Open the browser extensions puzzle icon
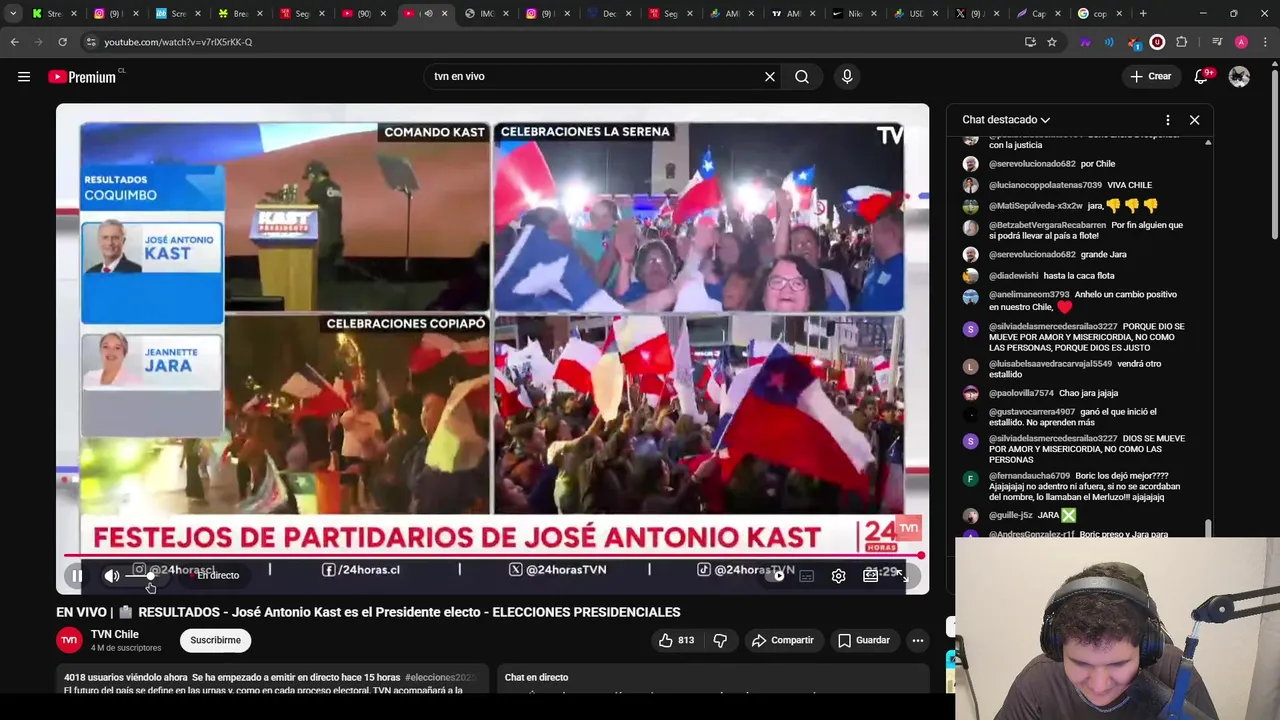Screen dimensions: 1280x720 tap(1182, 42)
